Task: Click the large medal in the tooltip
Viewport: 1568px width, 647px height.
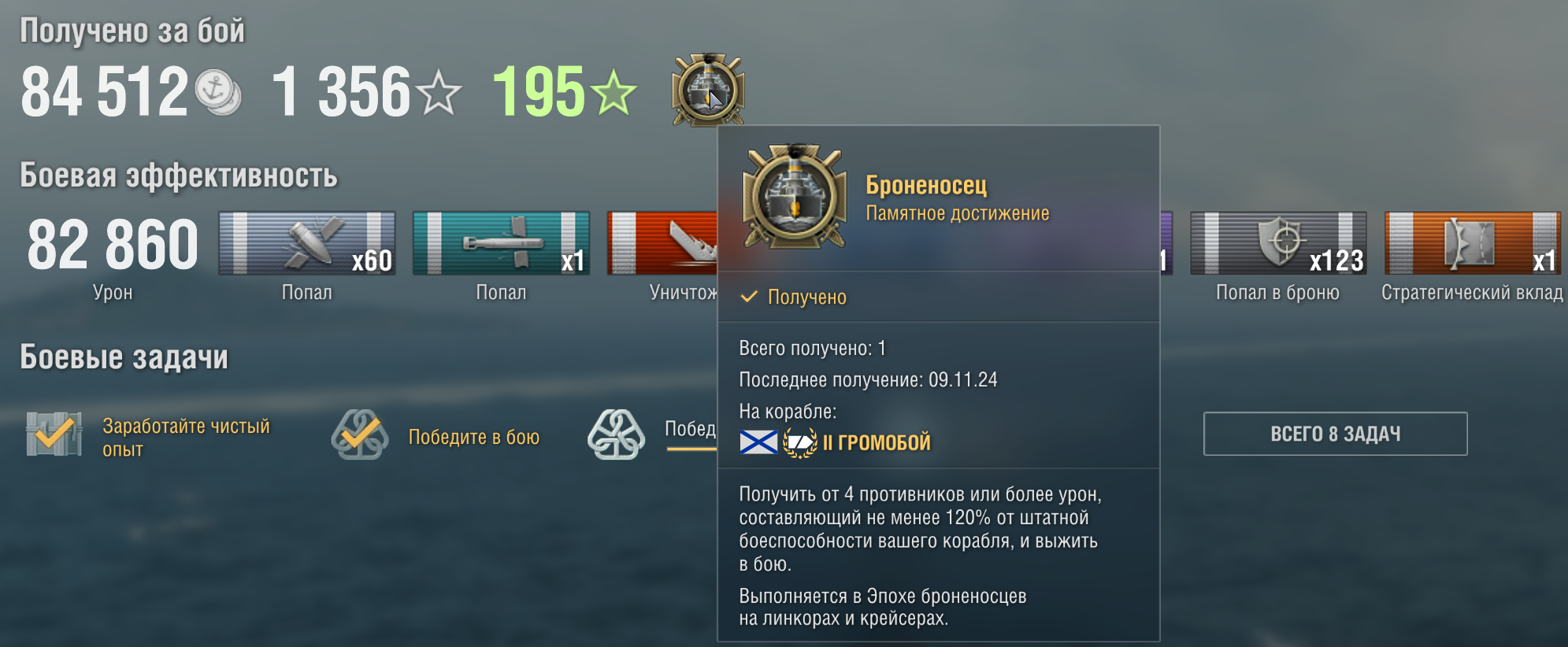Action: click(795, 197)
